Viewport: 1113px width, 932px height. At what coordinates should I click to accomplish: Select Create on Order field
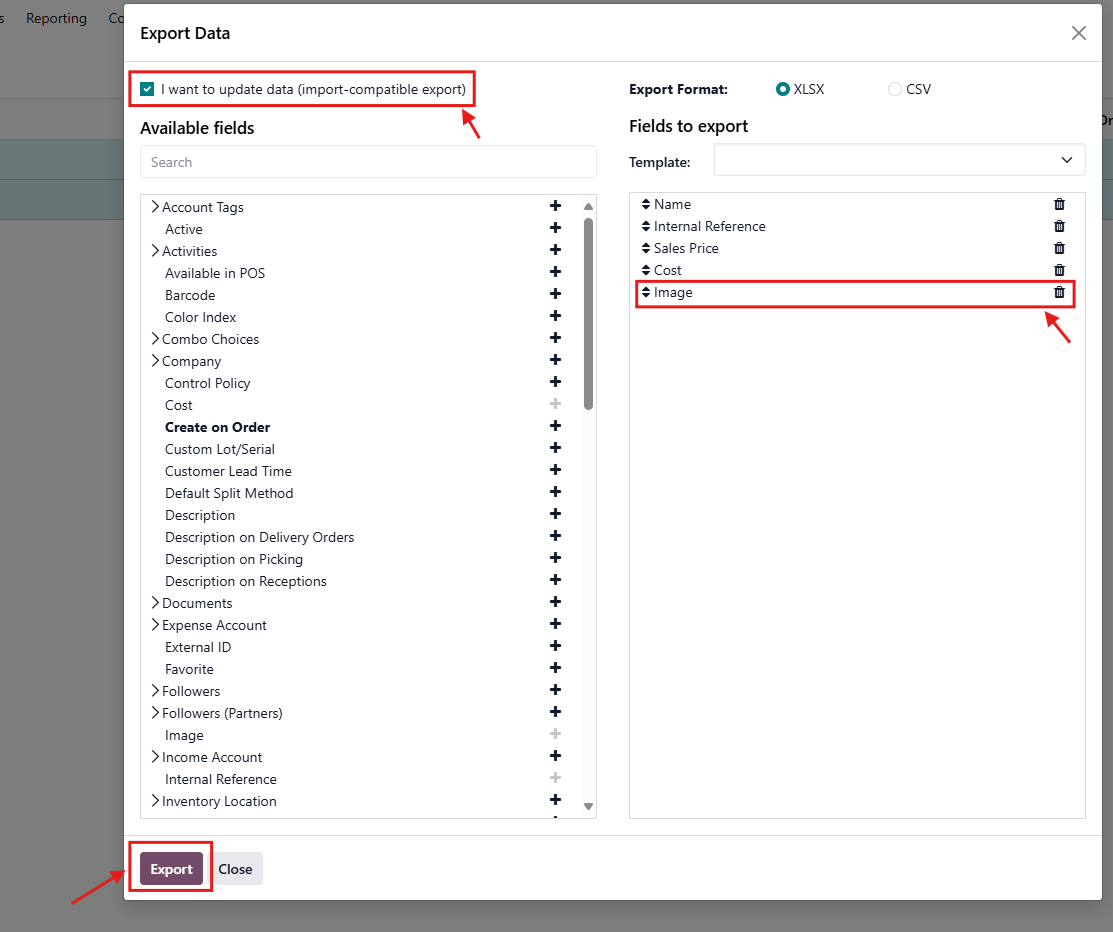[217, 427]
